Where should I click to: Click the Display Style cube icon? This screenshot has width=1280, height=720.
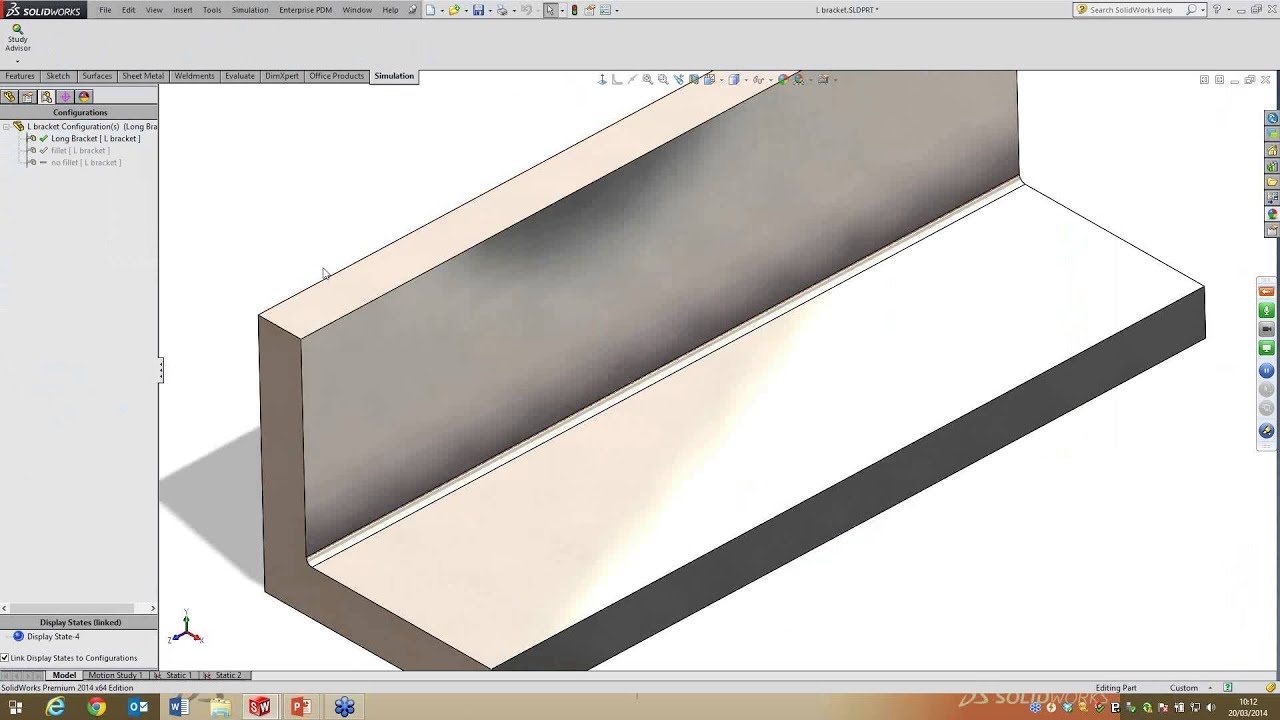point(733,79)
